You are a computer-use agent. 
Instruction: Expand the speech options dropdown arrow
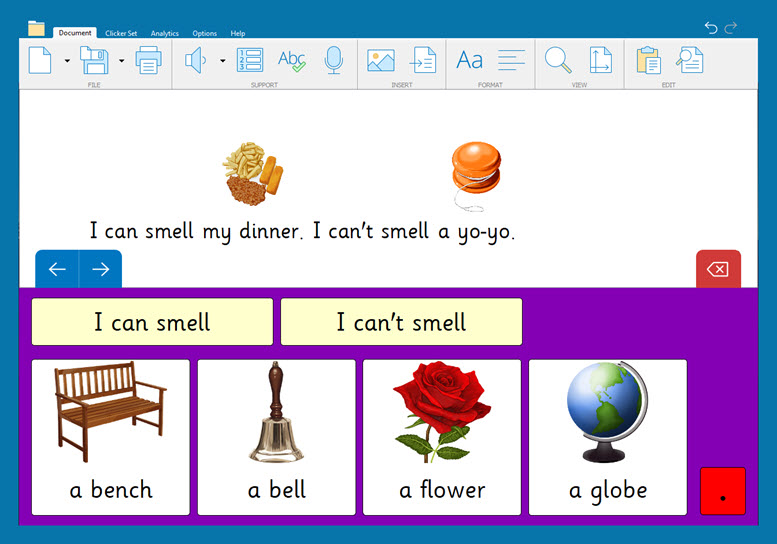tap(222, 61)
